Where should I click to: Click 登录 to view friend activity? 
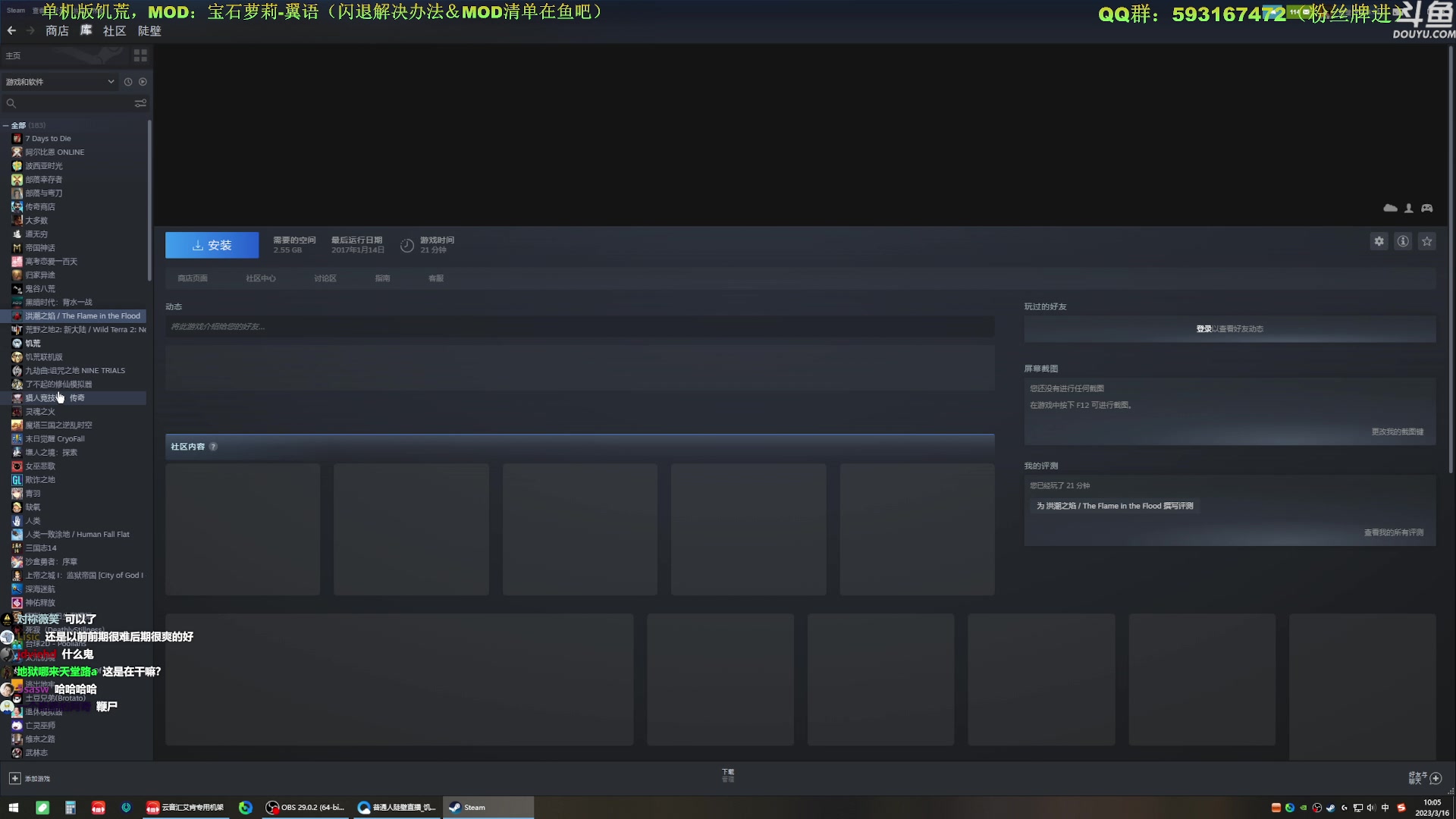1203,329
